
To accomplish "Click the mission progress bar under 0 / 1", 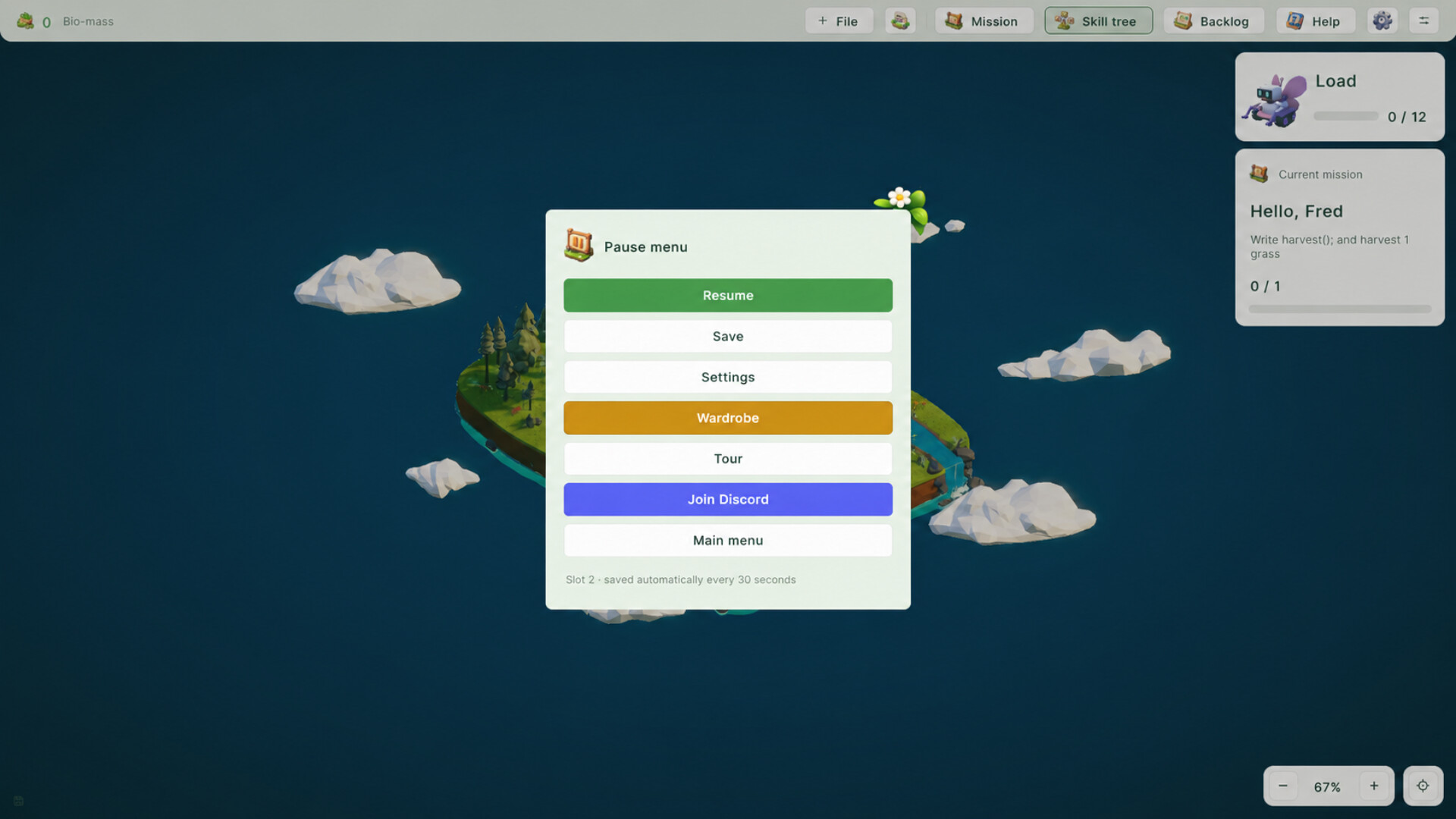I will 1339,309.
